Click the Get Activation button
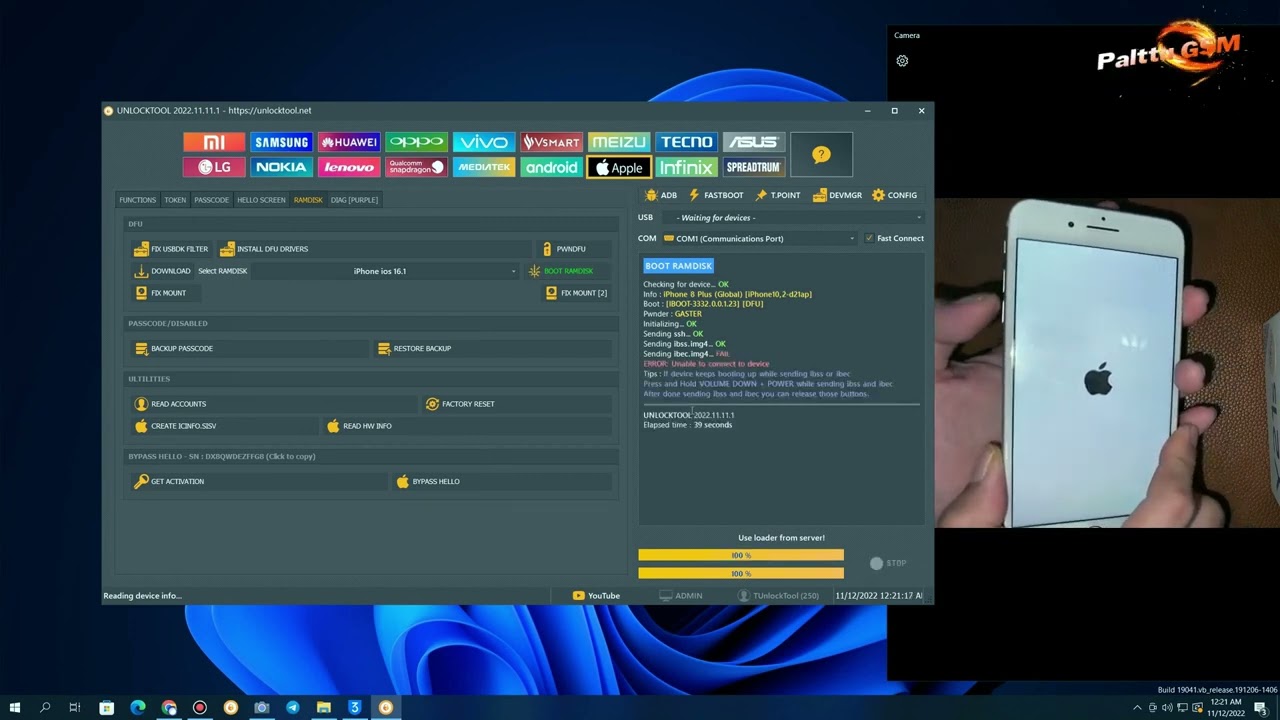This screenshot has width=1280, height=720. (260, 482)
